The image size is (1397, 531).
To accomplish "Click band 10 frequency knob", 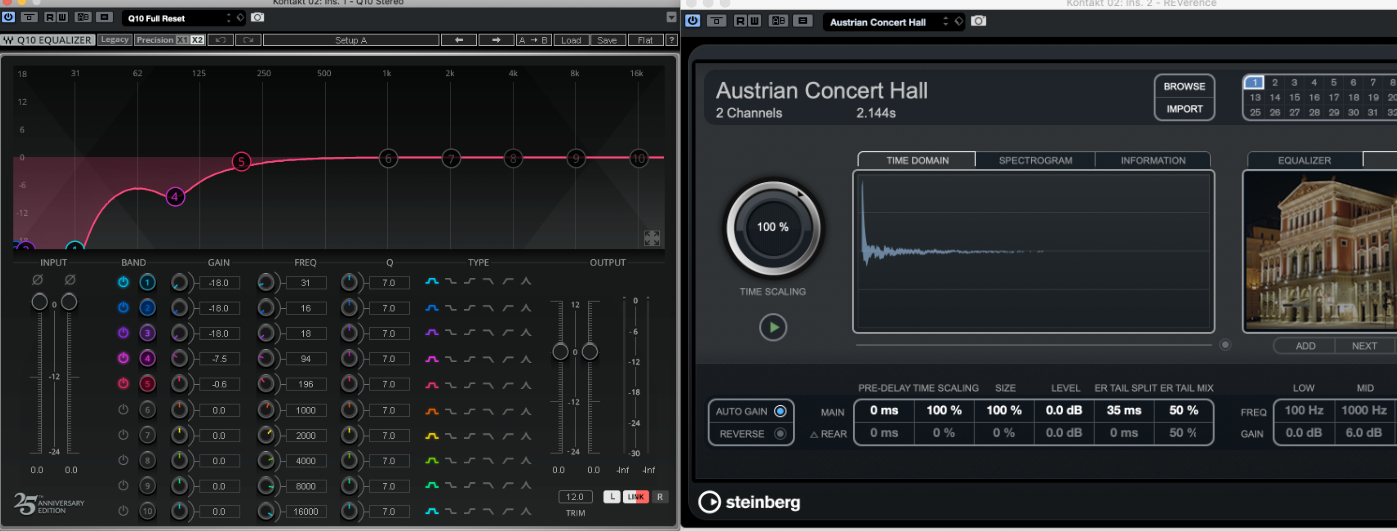I will pyautogui.click(x=267, y=511).
